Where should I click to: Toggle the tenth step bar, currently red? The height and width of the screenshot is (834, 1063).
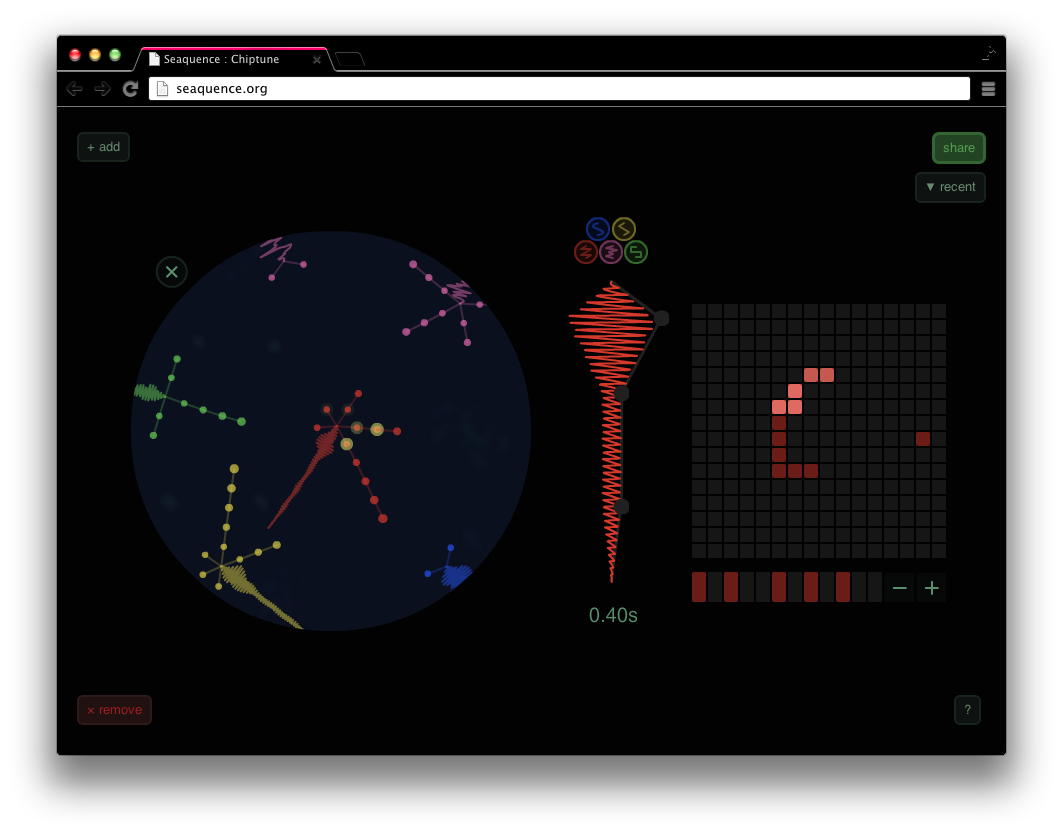[x=843, y=587]
